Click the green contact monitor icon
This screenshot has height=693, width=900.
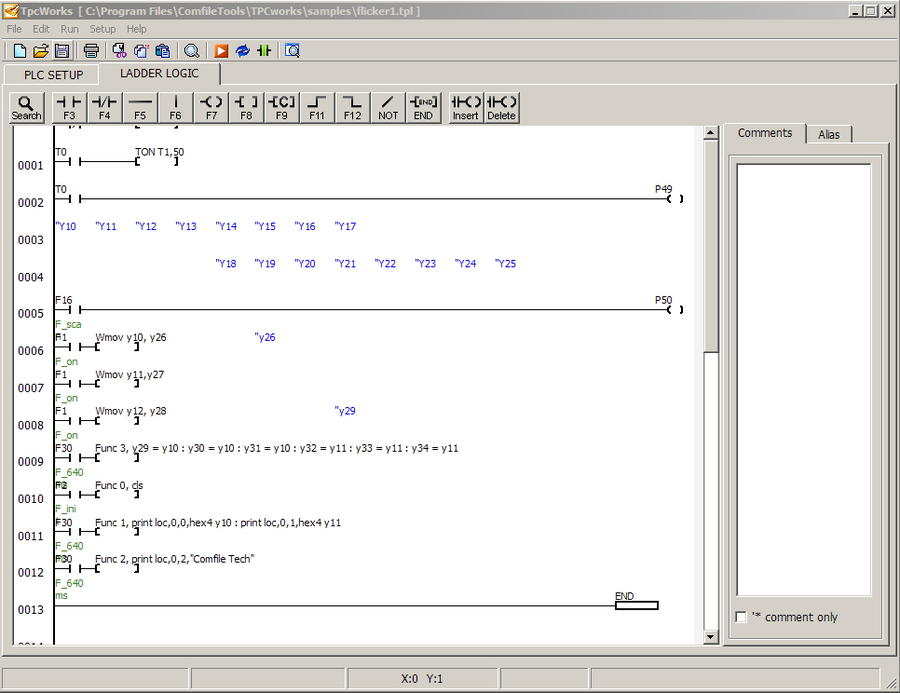pos(264,51)
